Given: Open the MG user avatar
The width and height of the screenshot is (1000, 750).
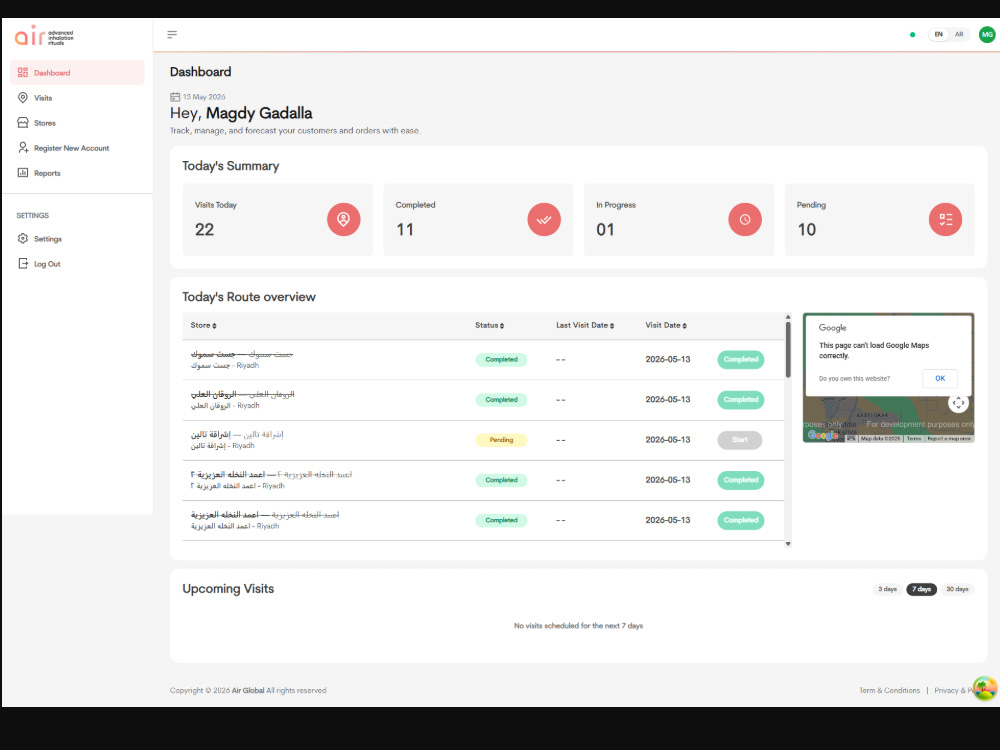Looking at the screenshot, I should [987, 34].
